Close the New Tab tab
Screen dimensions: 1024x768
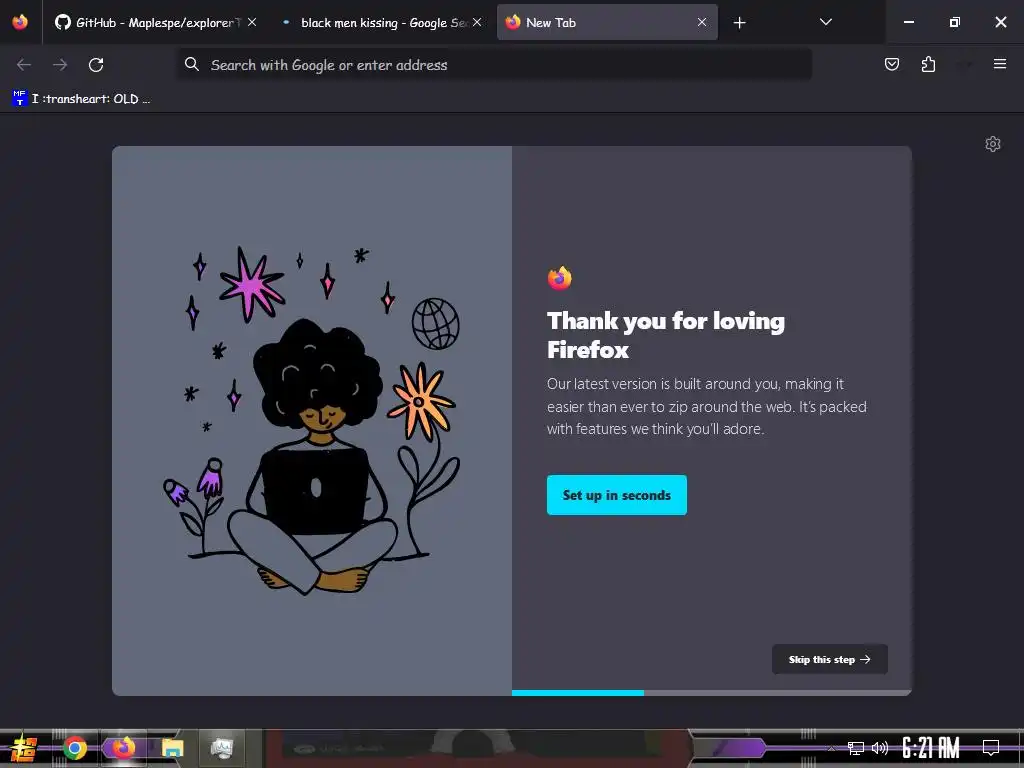click(x=702, y=22)
